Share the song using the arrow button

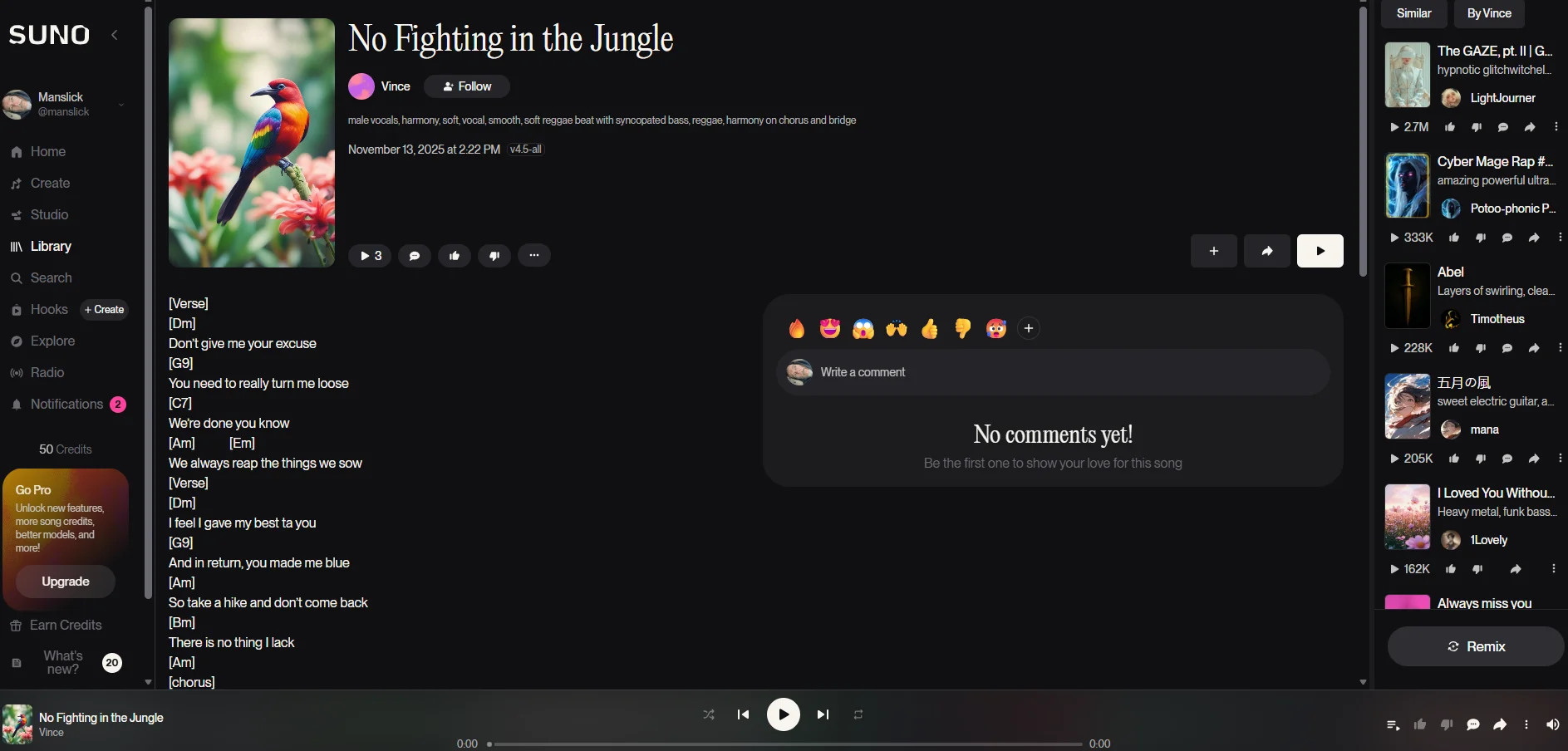tap(1267, 251)
